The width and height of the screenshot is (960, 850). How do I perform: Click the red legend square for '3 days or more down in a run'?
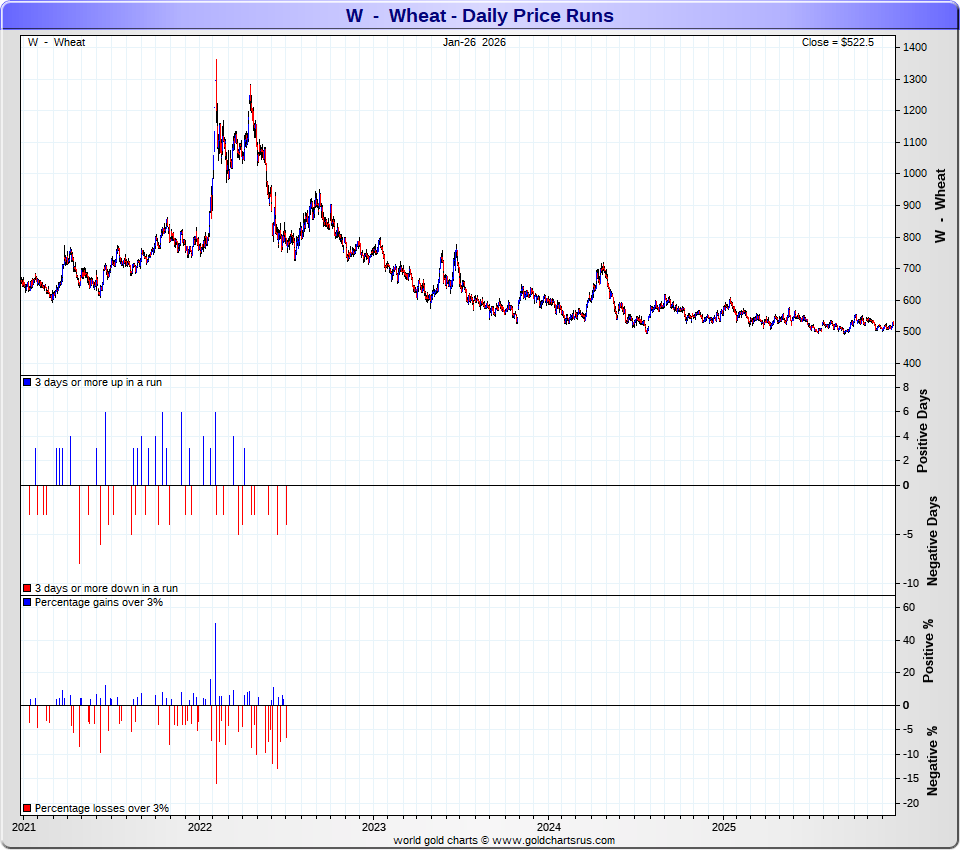27,588
